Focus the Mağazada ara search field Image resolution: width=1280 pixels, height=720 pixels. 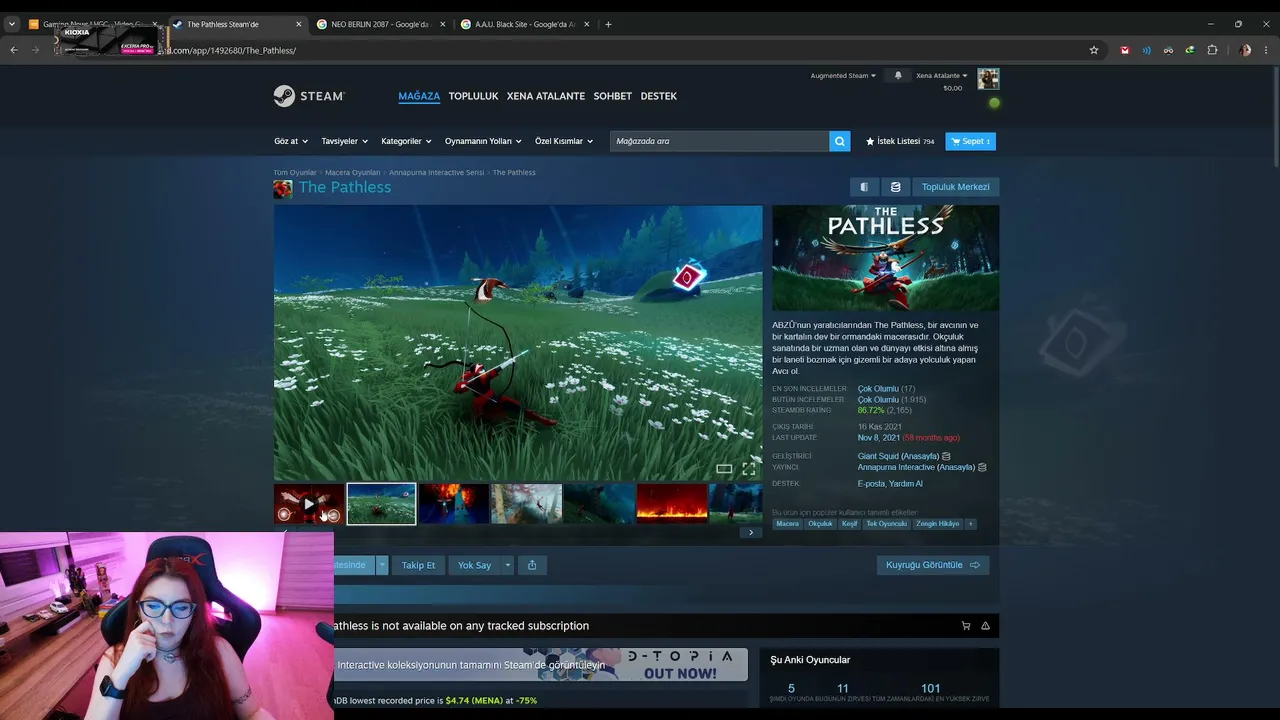[x=719, y=141]
